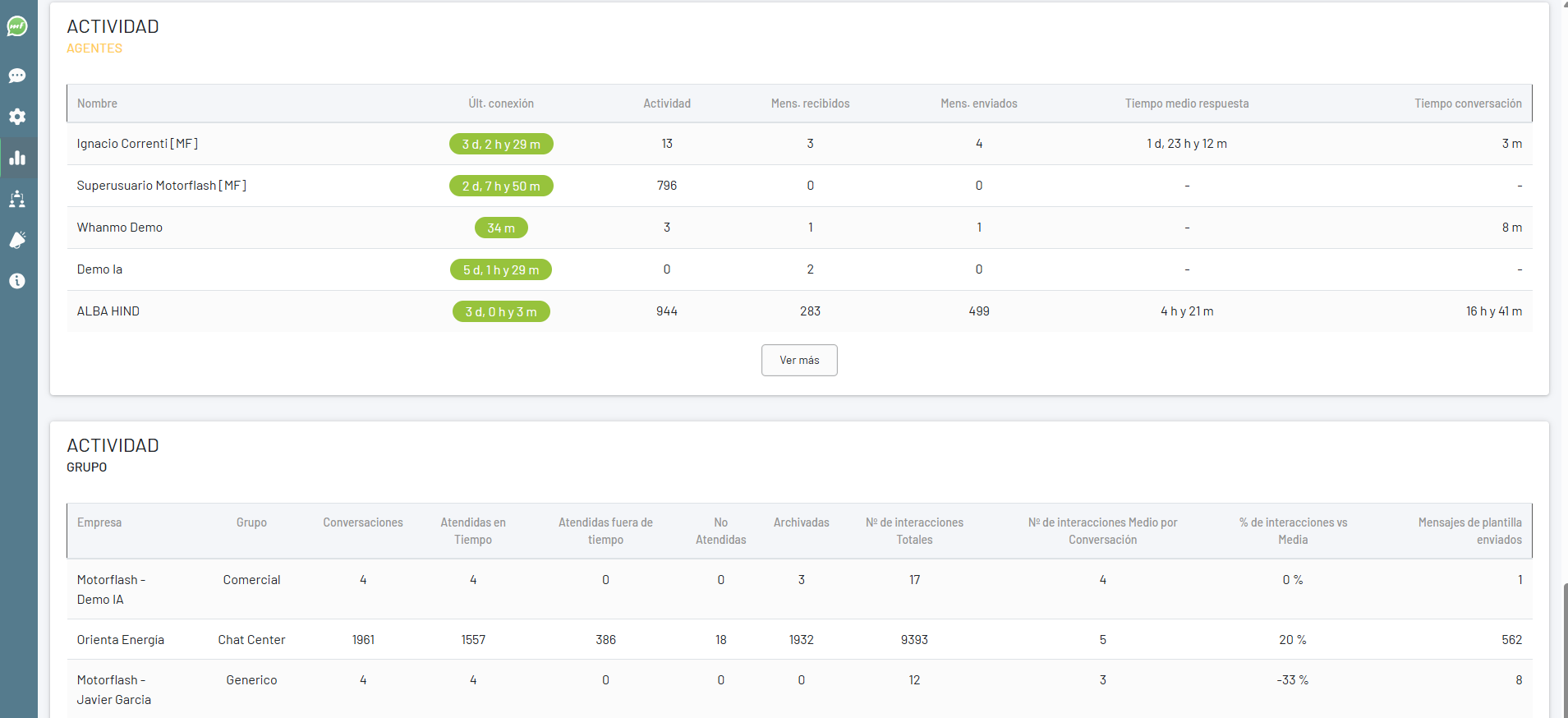Click the Tiempo medio respuesta column header

(x=1186, y=104)
